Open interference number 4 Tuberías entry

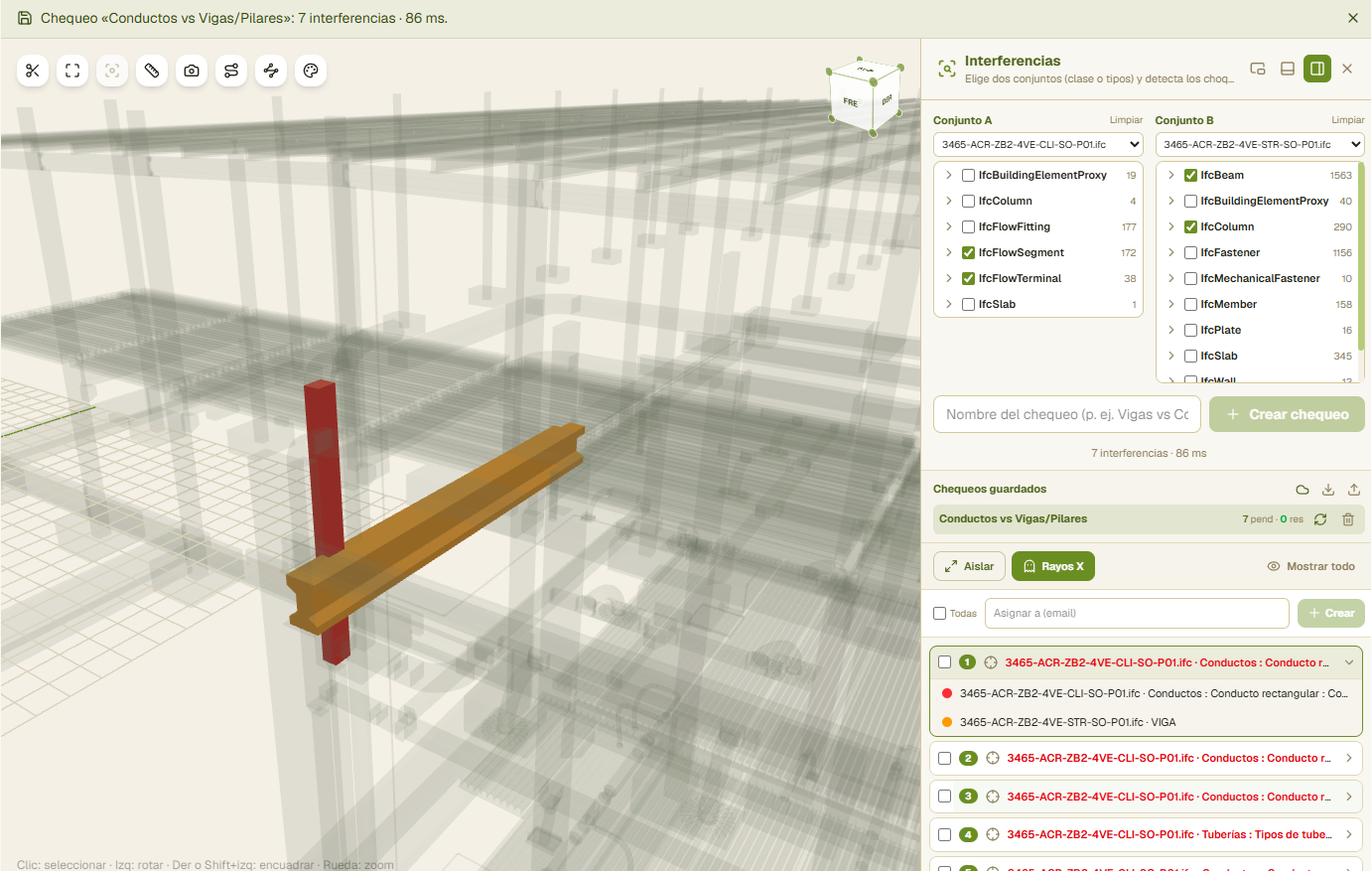click(x=1146, y=835)
